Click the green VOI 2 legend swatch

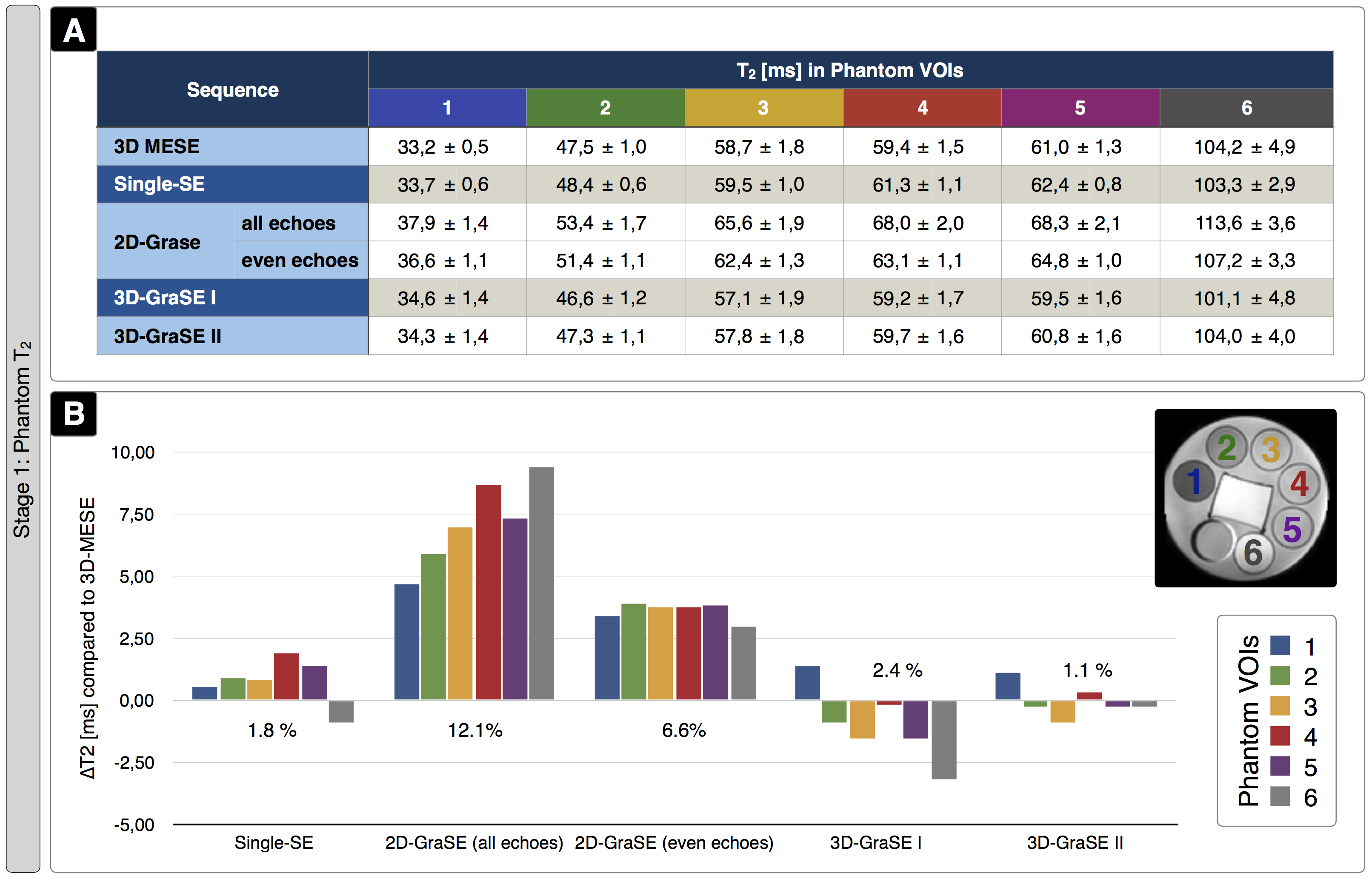(x=1280, y=676)
